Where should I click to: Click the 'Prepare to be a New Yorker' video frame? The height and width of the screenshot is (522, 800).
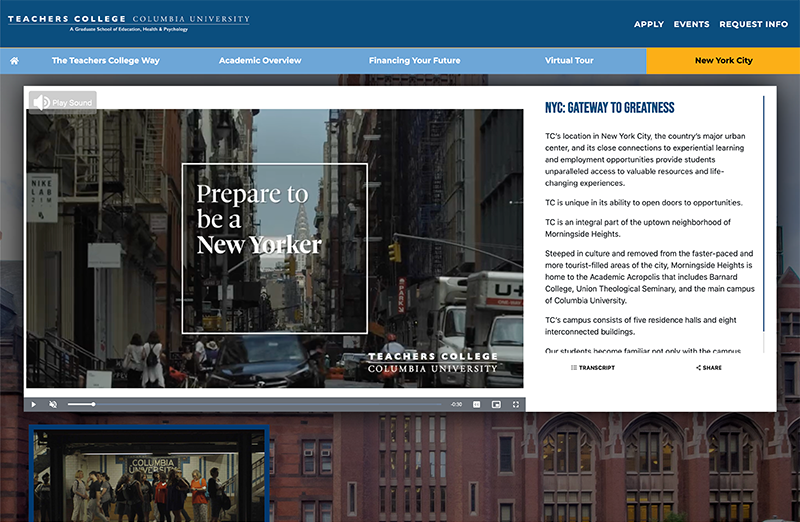click(x=275, y=248)
